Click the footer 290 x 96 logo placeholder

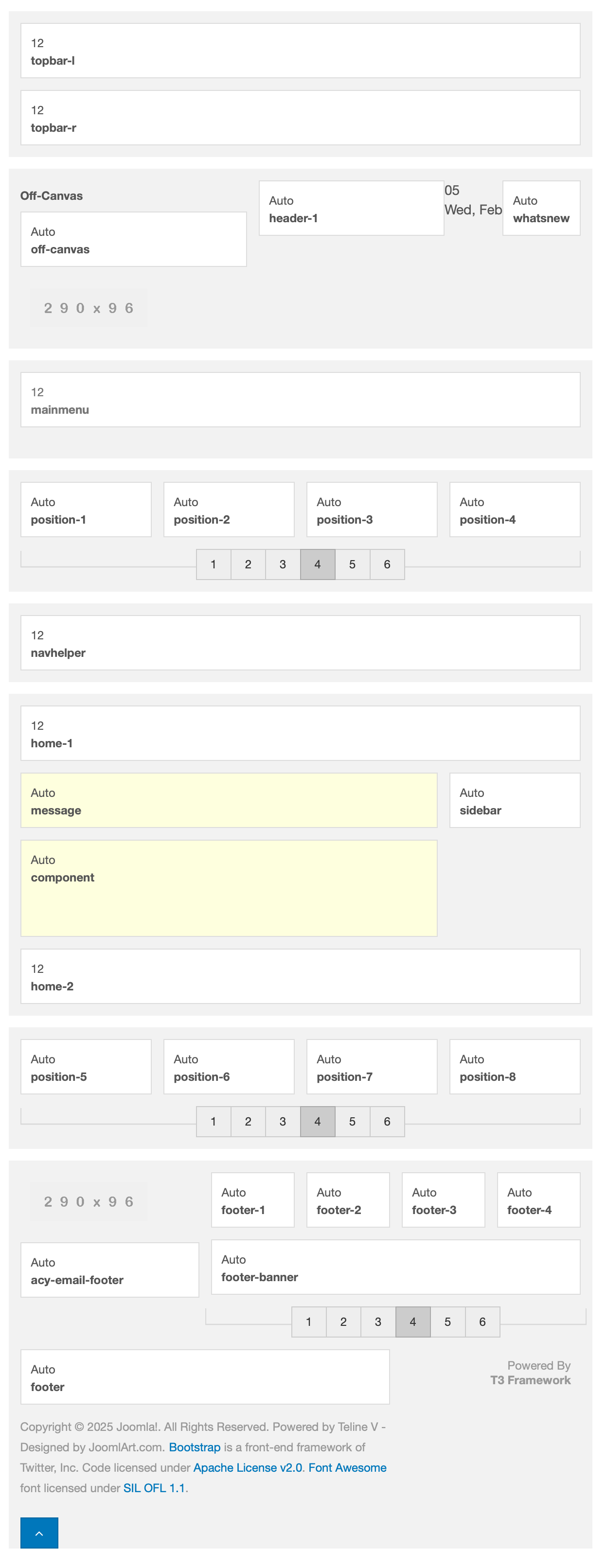pos(89,1201)
